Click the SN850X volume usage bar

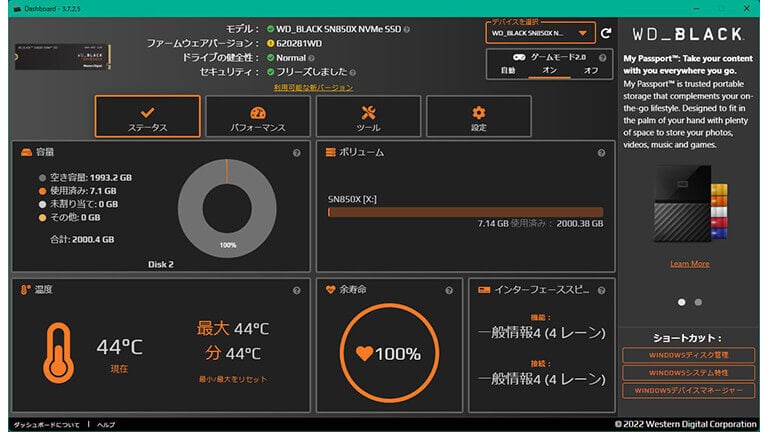point(465,211)
